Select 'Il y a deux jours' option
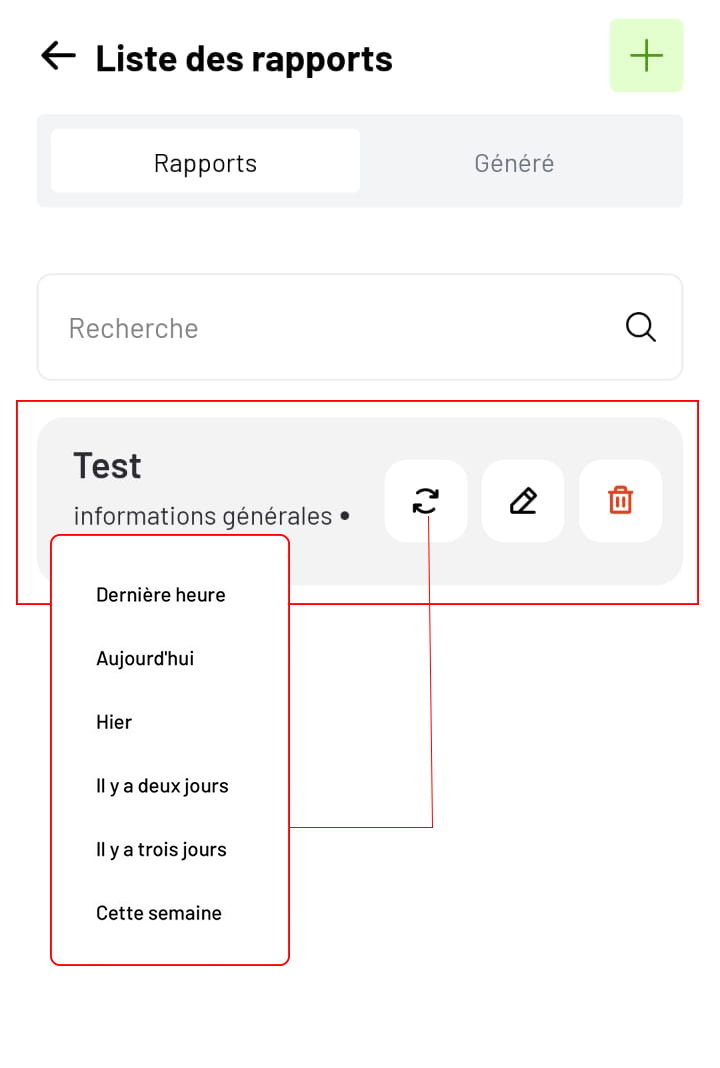Screen dimensions: 720x1068 tap(162, 786)
